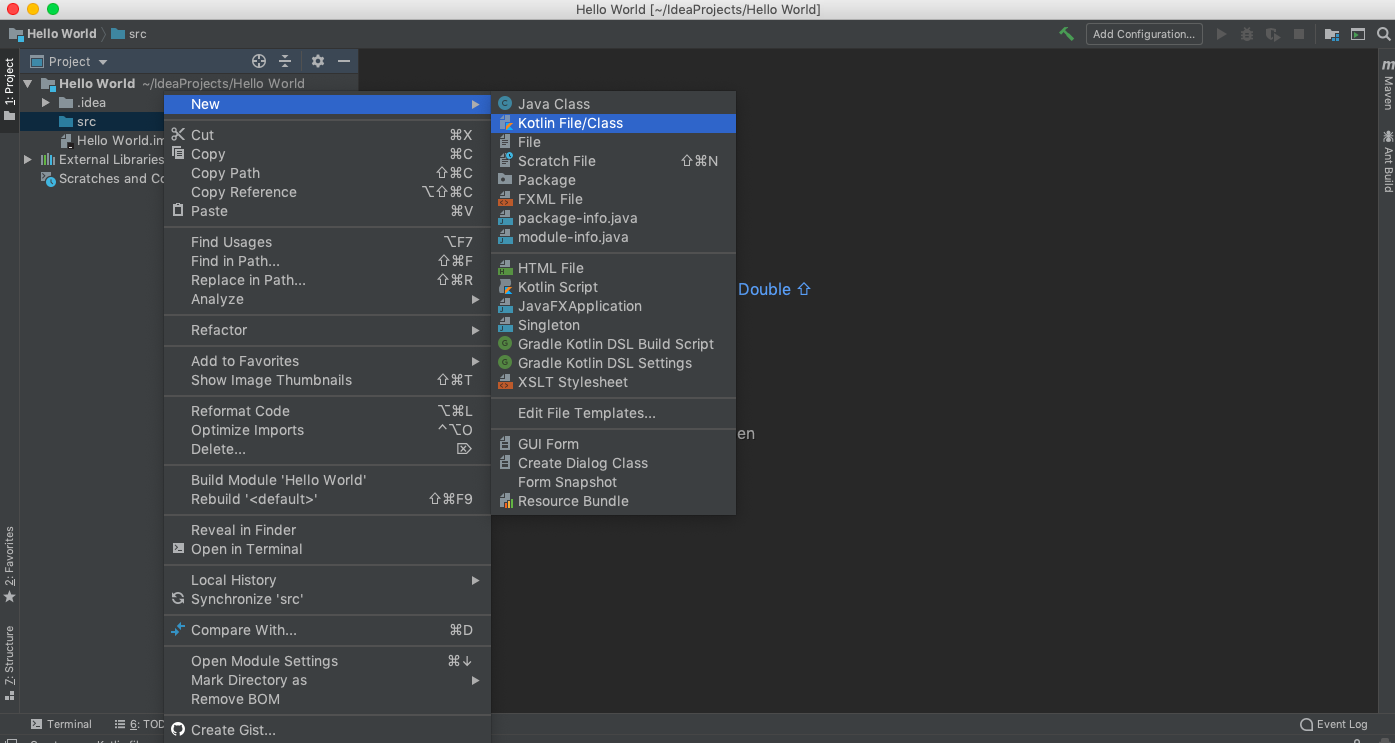Collapse the Hello World project root node
This screenshot has width=1395, height=743.
tap(28, 84)
